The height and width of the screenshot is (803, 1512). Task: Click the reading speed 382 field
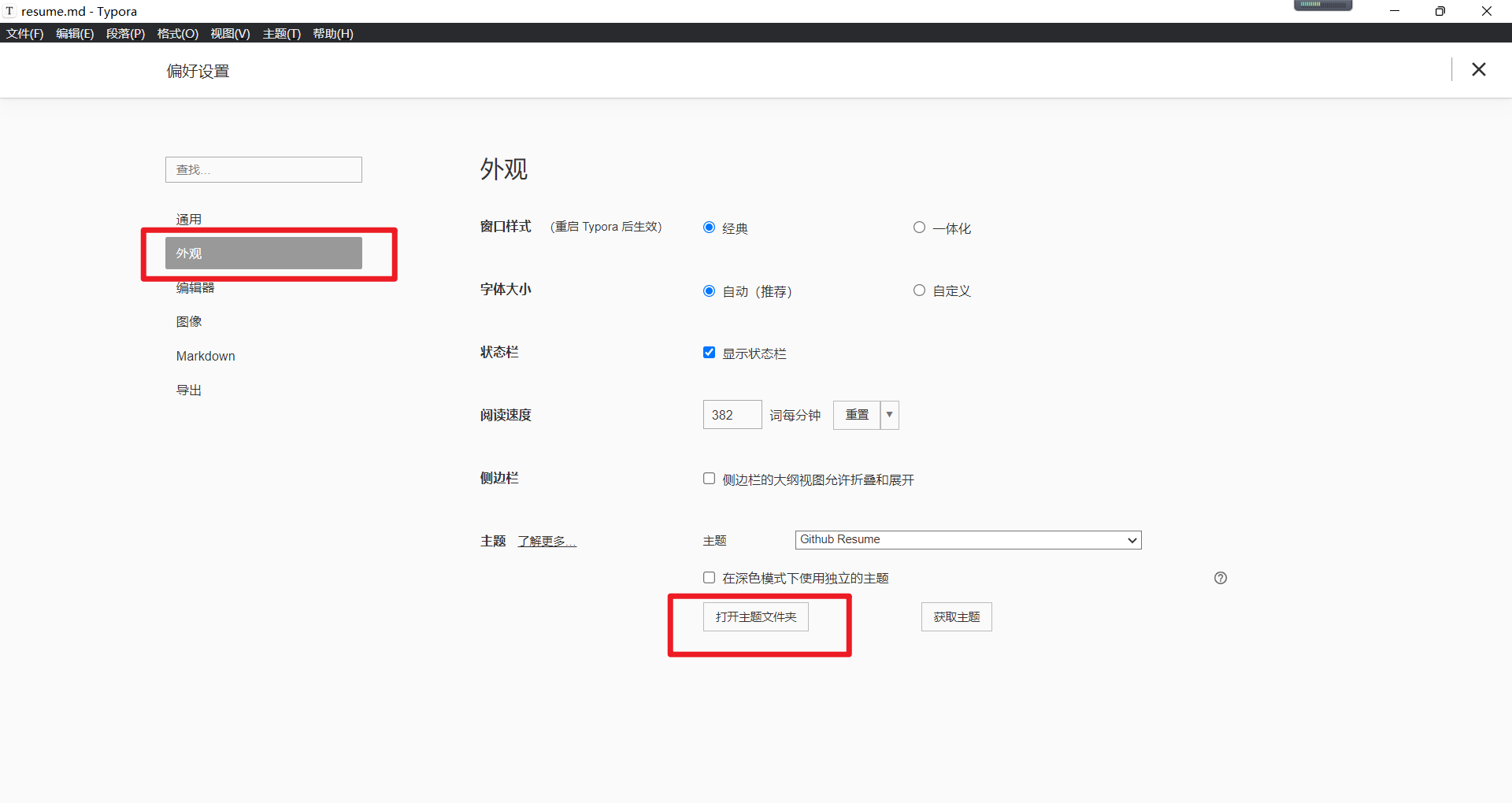click(732, 415)
